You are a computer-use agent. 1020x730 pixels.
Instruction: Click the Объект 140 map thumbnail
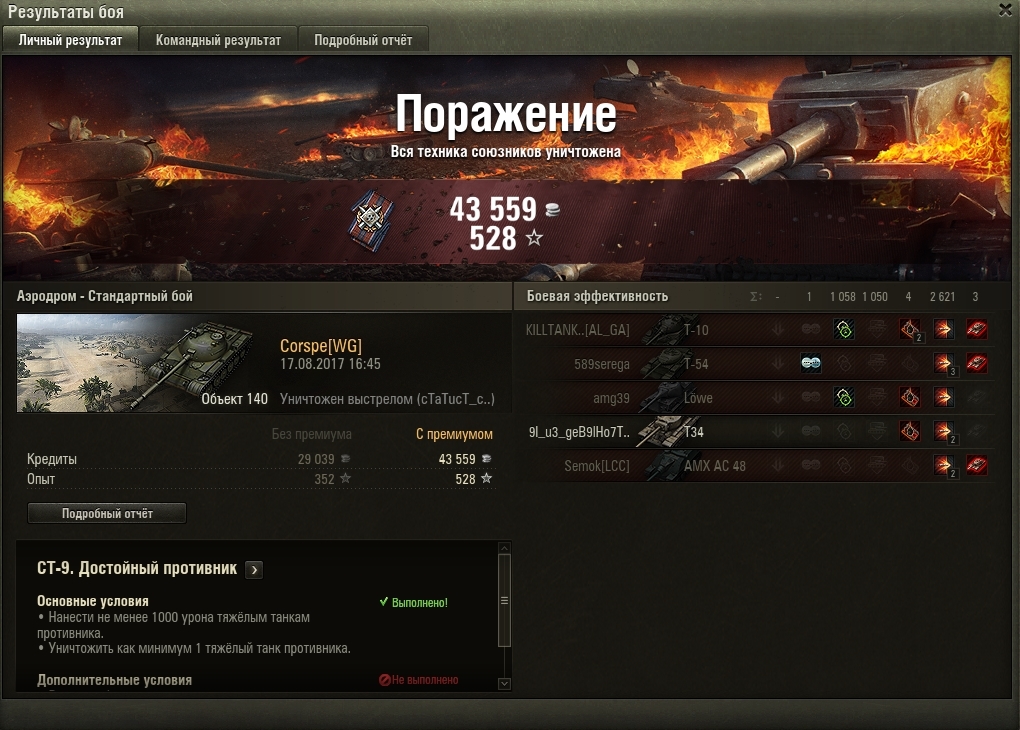pos(143,363)
